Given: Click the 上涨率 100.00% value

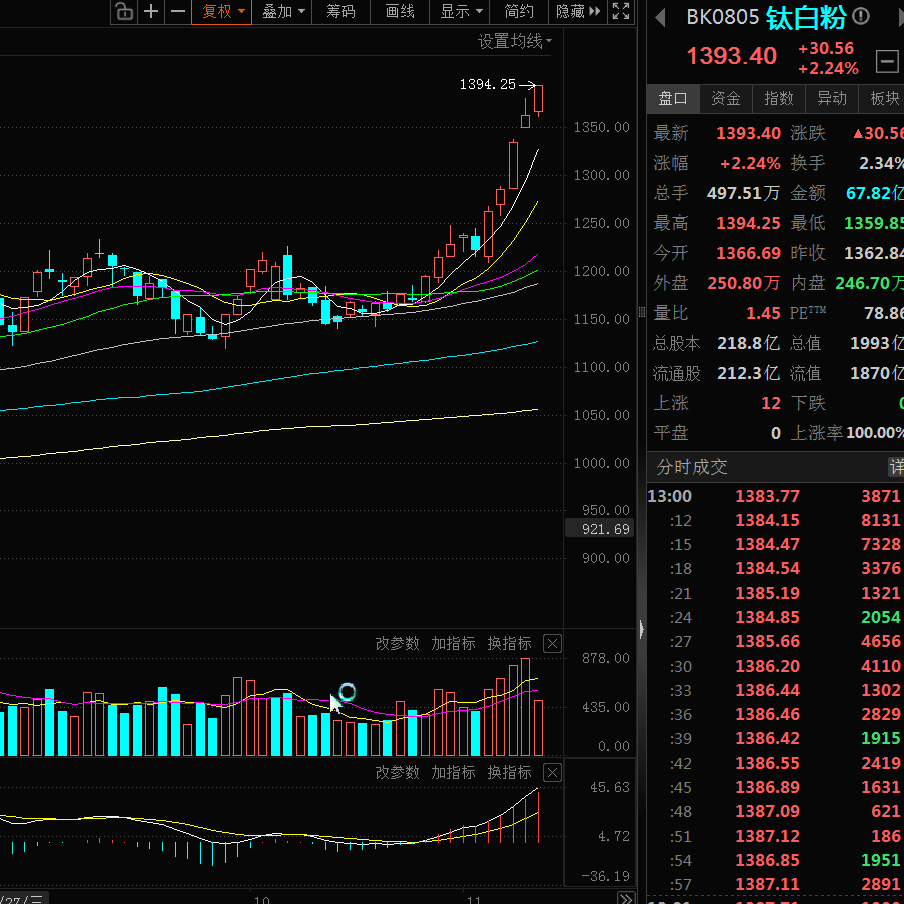Looking at the screenshot, I should (875, 433).
